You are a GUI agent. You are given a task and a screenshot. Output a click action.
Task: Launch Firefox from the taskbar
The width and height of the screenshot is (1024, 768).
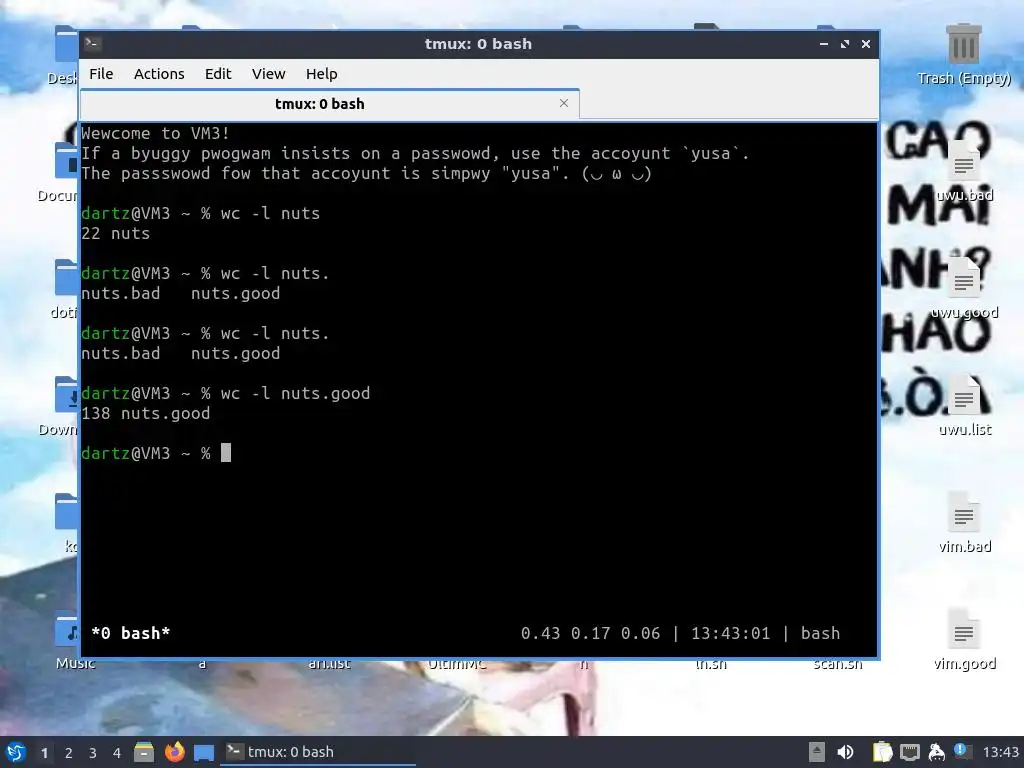(x=174, y=752)
